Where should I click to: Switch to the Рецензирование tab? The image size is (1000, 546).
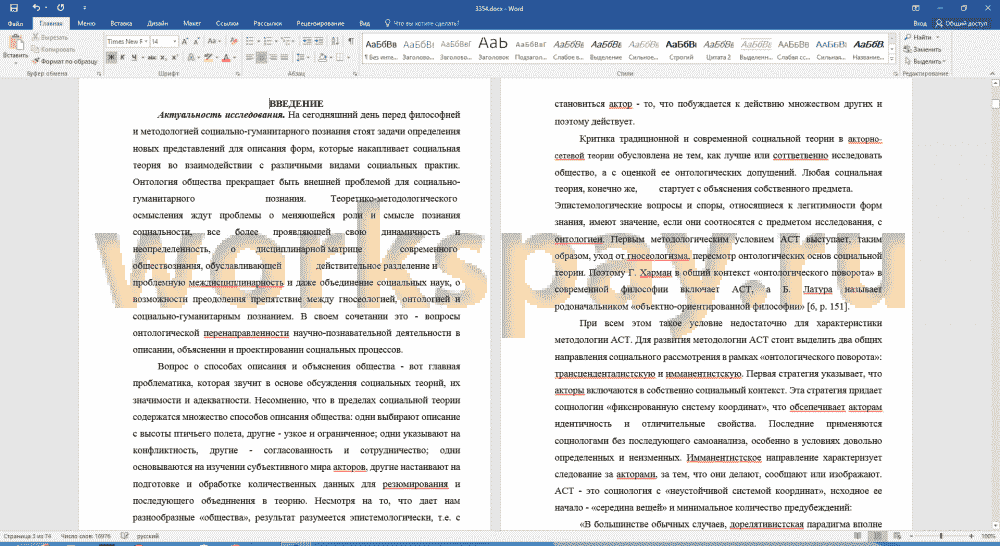[x=320, y=23]
